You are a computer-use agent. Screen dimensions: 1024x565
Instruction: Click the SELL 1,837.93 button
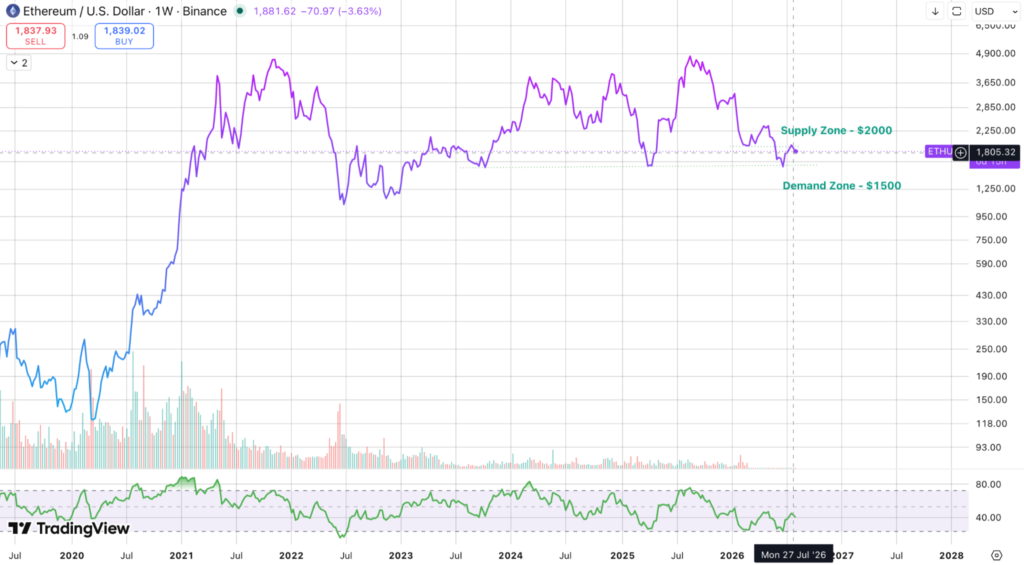pyautogui.click(x=36, y=36)
